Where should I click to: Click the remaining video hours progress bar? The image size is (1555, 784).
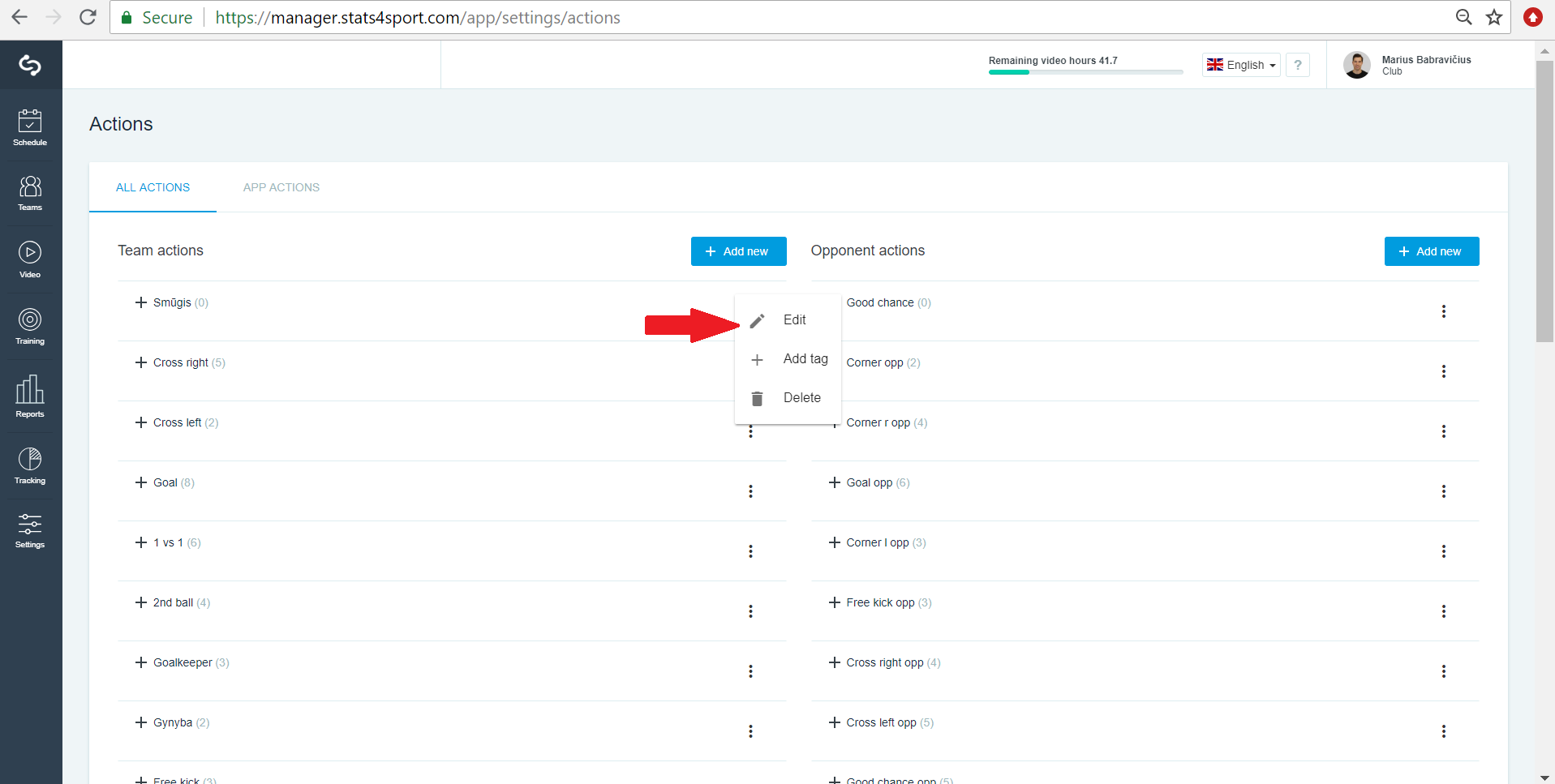[x=1085, y=72]
